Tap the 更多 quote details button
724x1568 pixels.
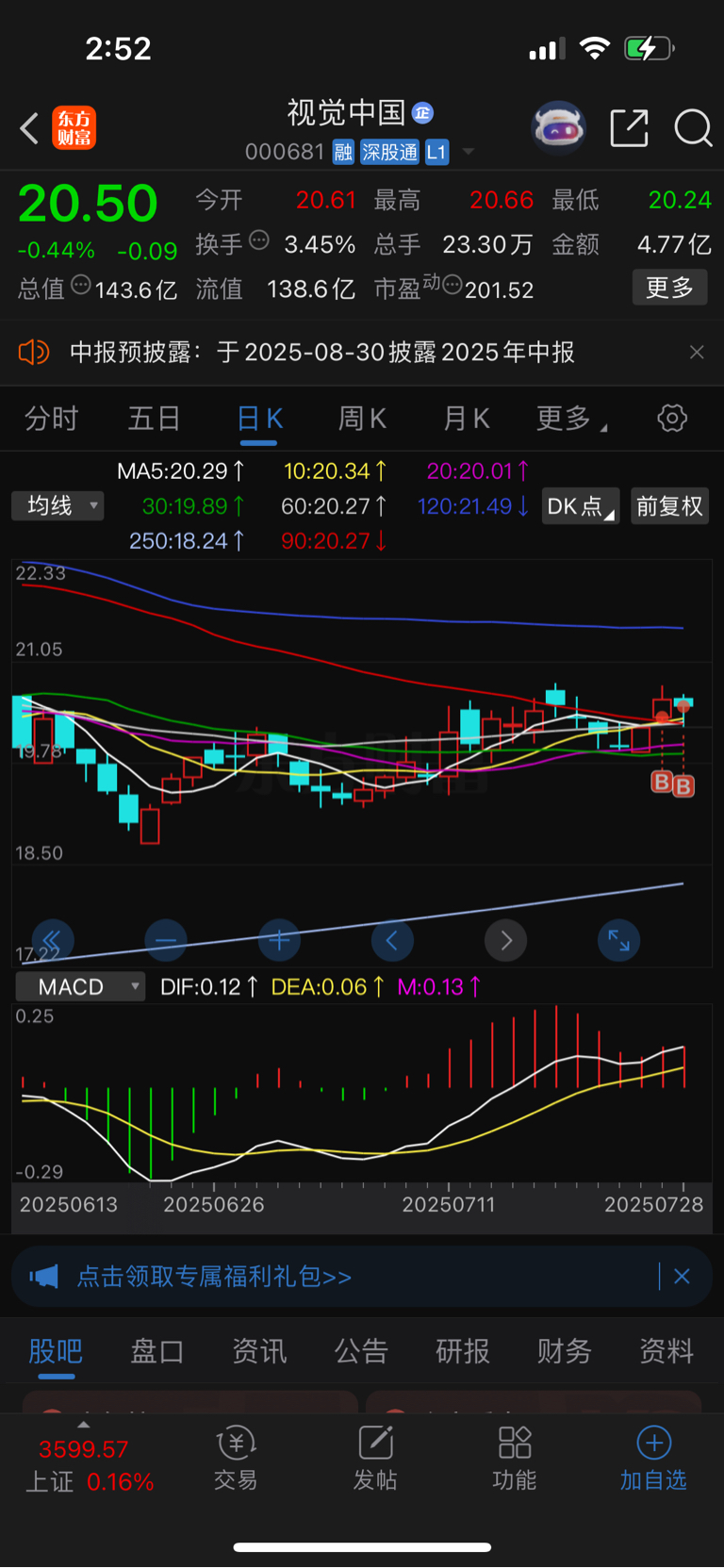point(669,288)
